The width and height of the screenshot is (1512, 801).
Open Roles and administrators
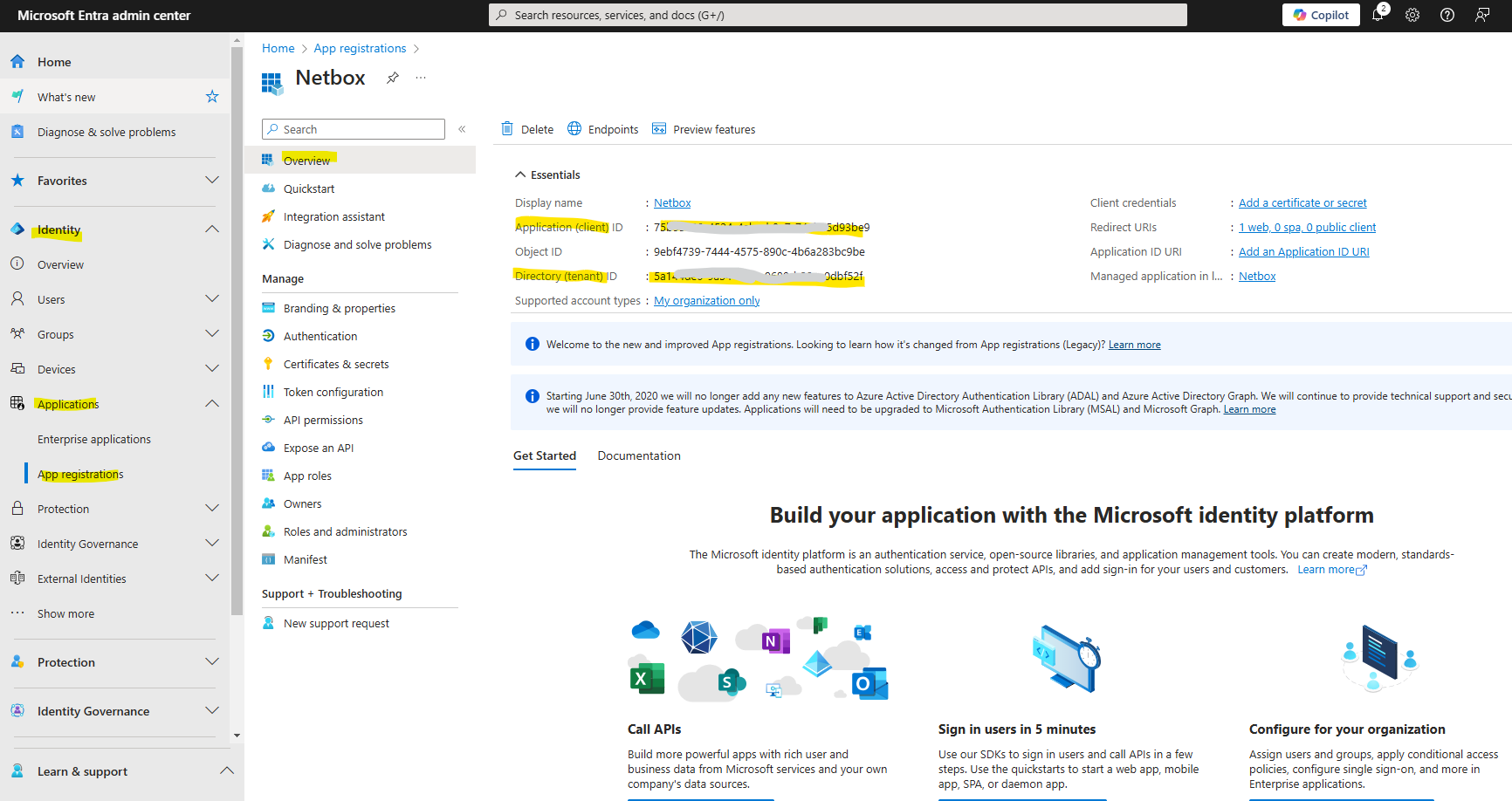click(345, 531)
